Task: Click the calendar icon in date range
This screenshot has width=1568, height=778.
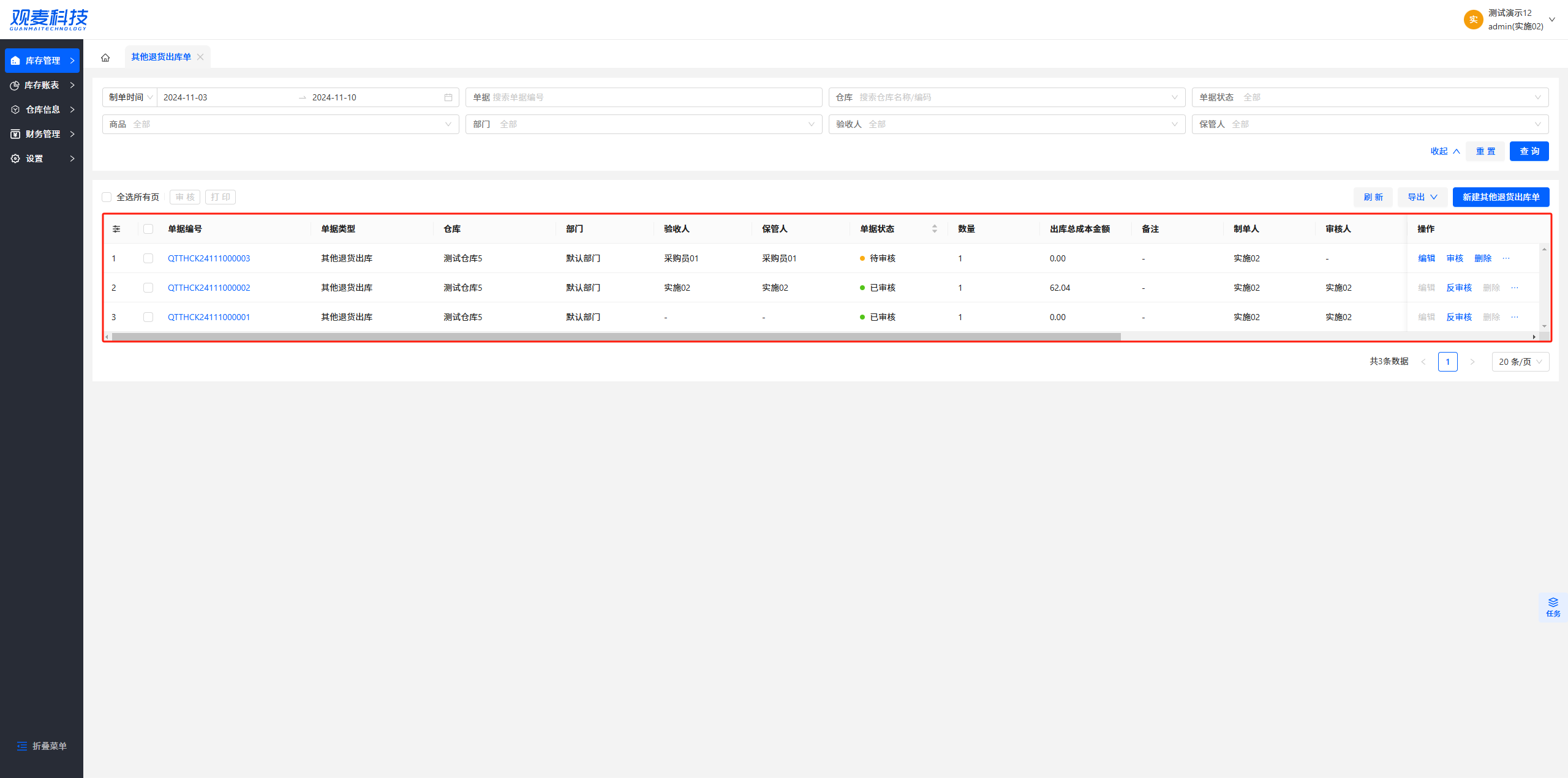Action: pos(448,97)
